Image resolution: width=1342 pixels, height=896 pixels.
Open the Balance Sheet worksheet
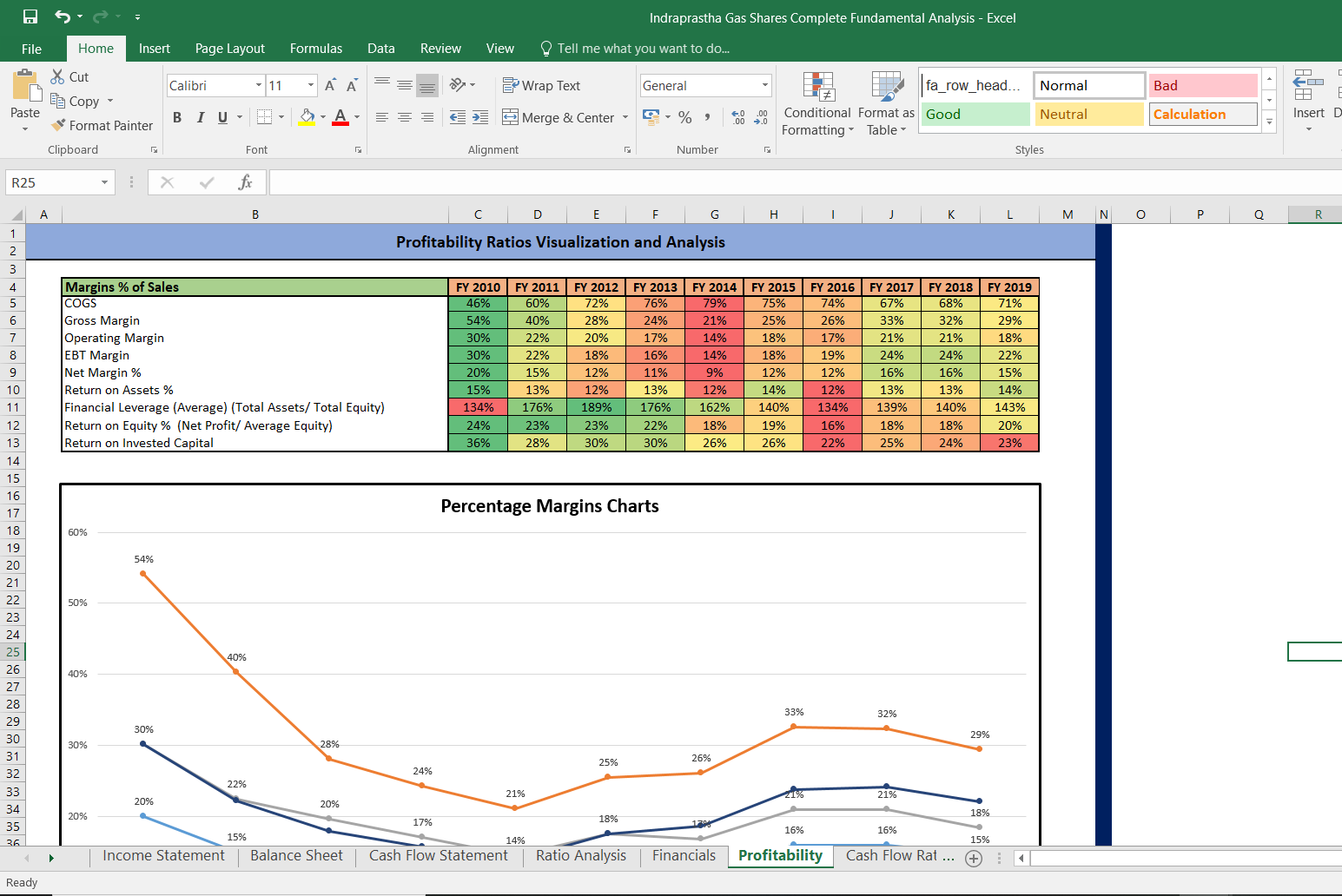297,855
